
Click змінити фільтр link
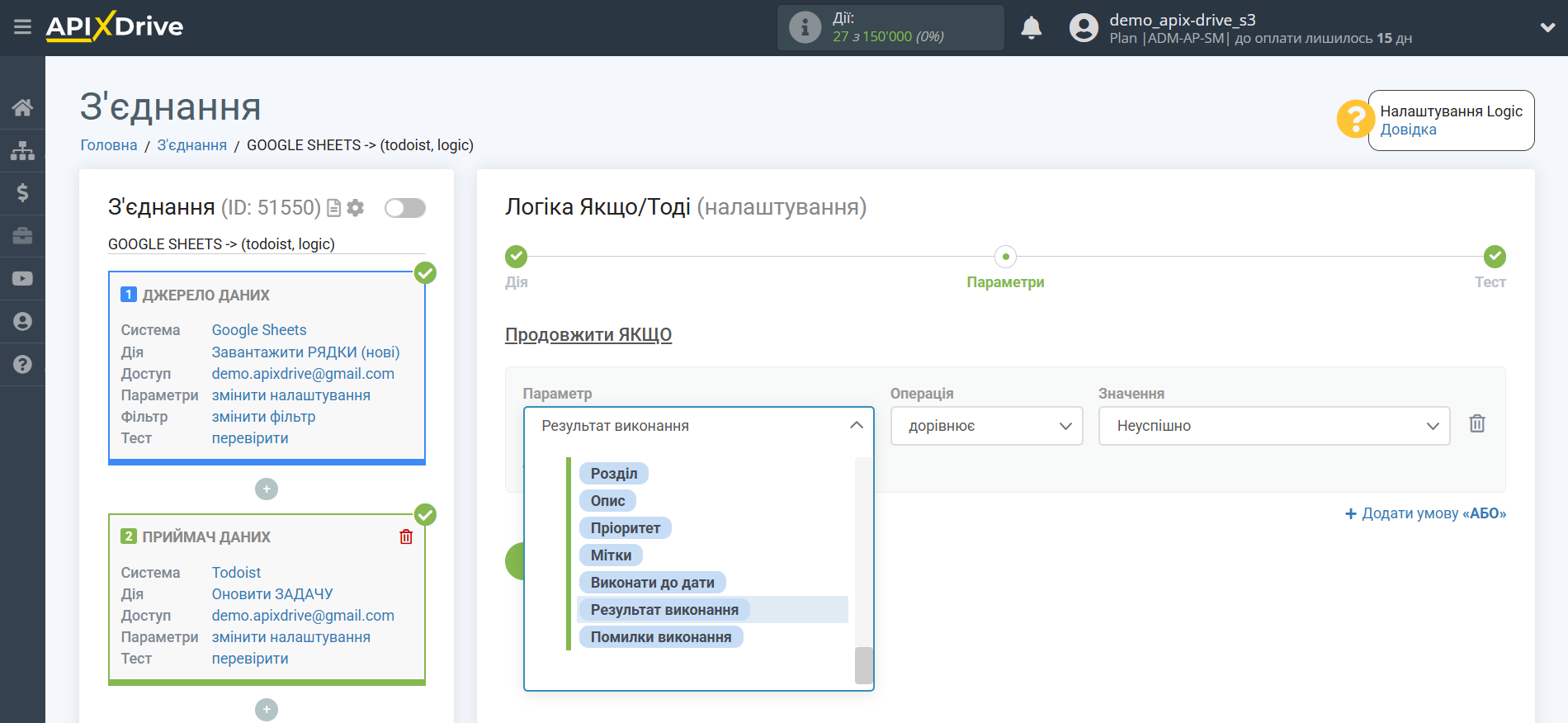tap(263, 417)
